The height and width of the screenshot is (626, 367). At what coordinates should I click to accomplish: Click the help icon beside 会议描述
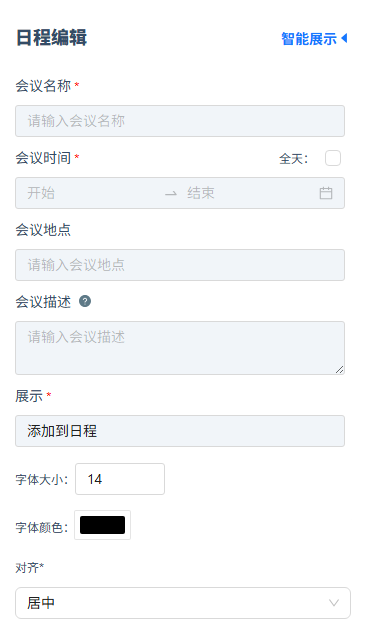click(85, 301)
